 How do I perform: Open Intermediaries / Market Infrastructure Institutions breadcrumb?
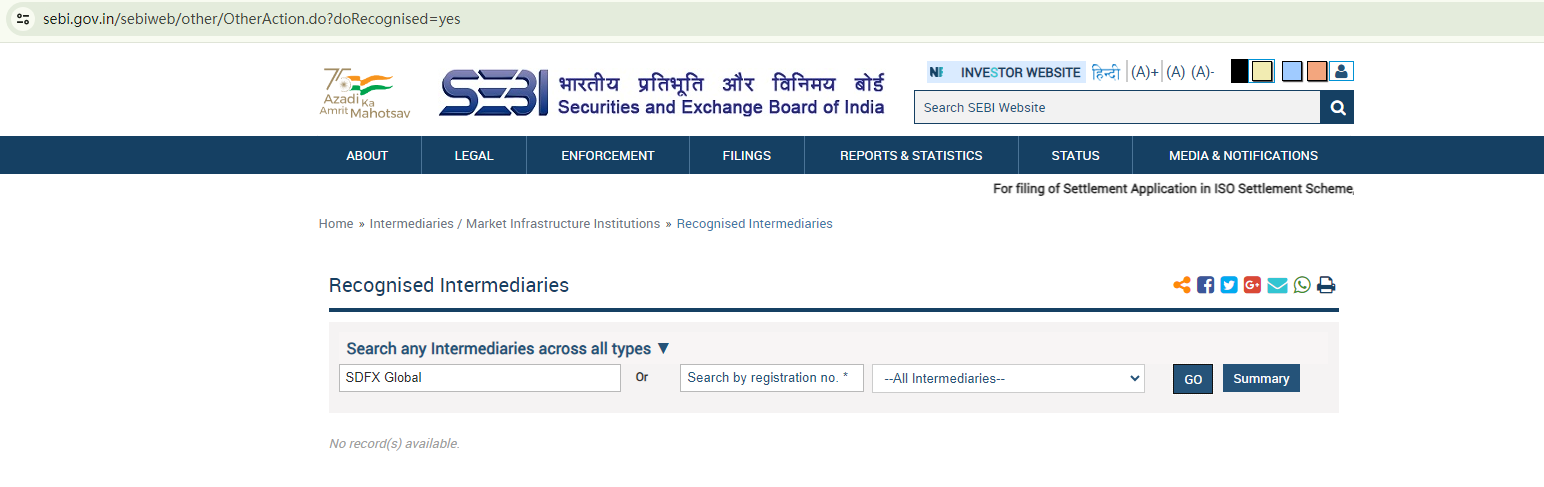point(515,224)
